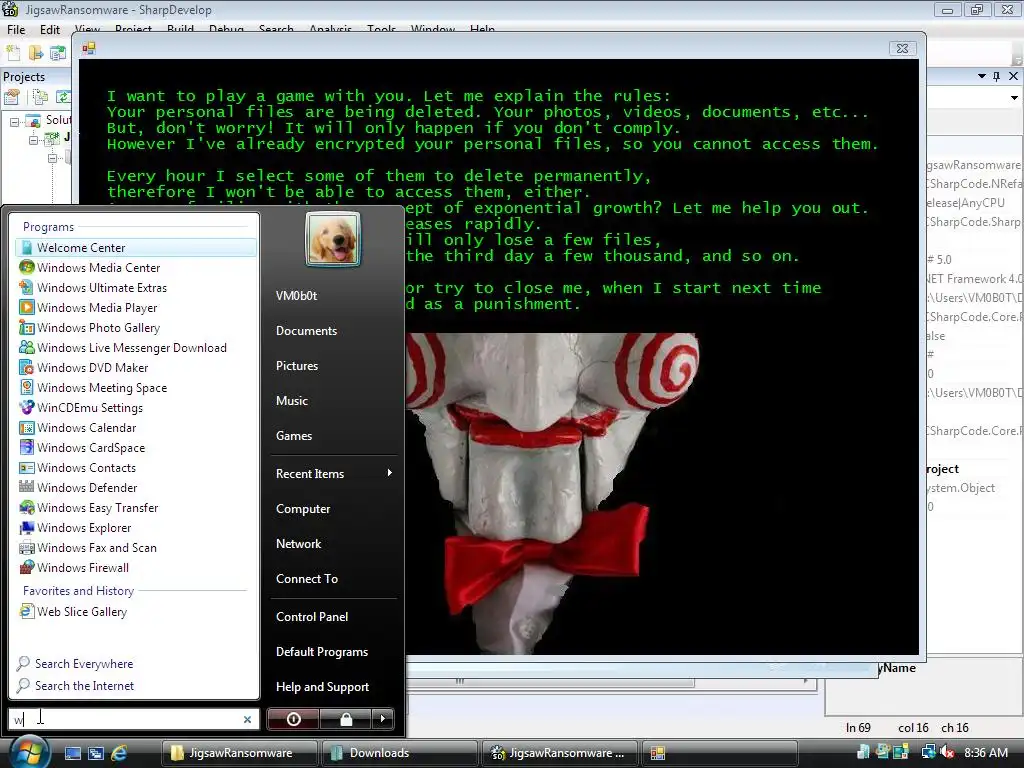Image resolution: width=1024 pixels, height=768 pixels.
Task: Open Pictures from Start menu
Action: coord(296,366)
